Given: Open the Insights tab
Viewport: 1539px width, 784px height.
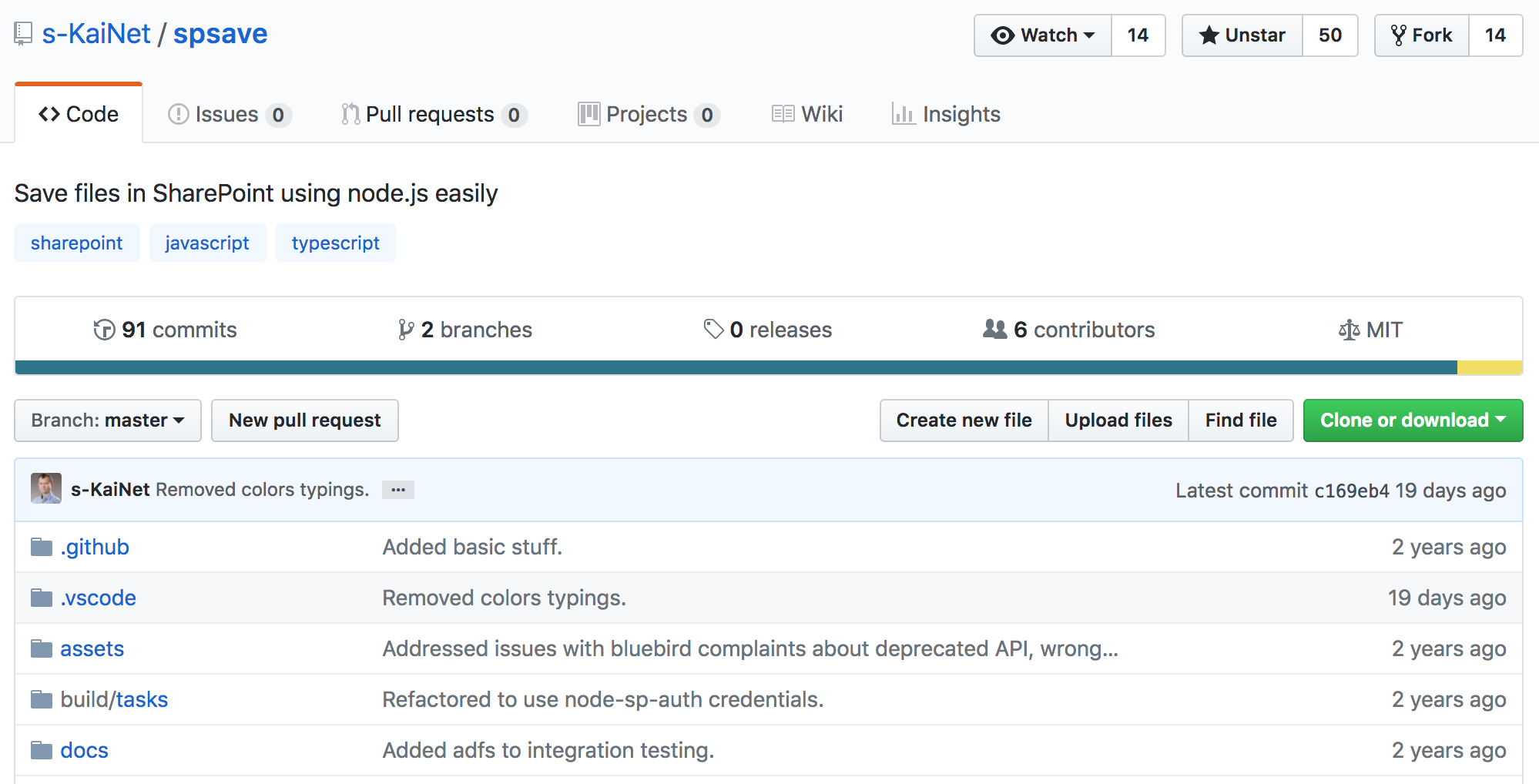Looking at the screenshot, I should [946, 114].
